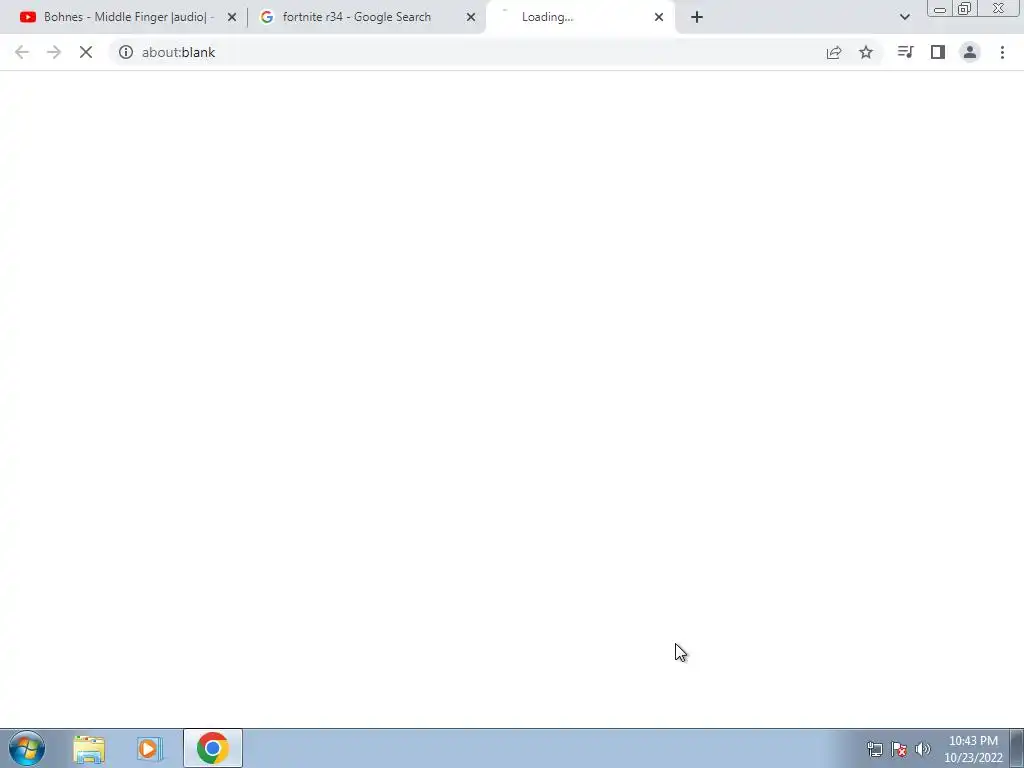Share this page icon
The height and width of the screenshot is (768, 1024).
coord(834,52)
